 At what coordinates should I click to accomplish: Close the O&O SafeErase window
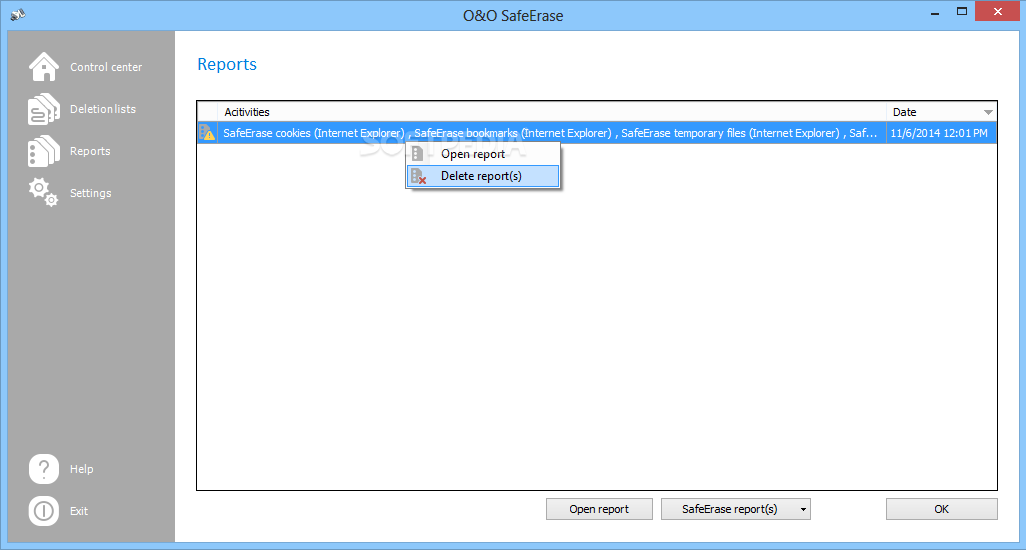(x=998, y=11)
